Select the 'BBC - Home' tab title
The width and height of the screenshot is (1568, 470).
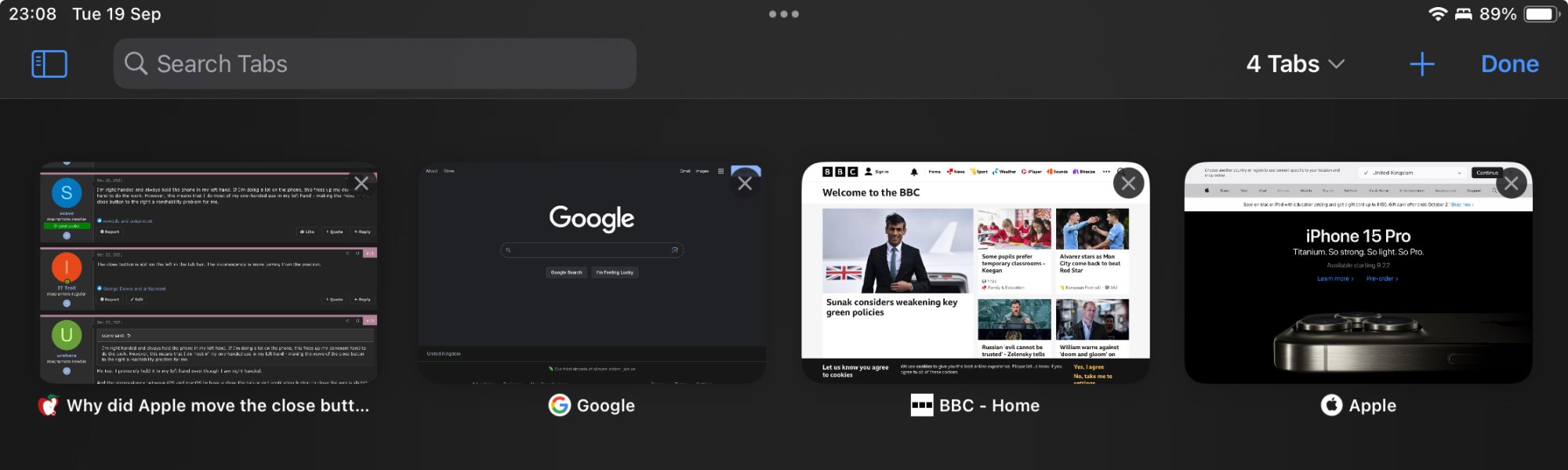tap(989, 406)
